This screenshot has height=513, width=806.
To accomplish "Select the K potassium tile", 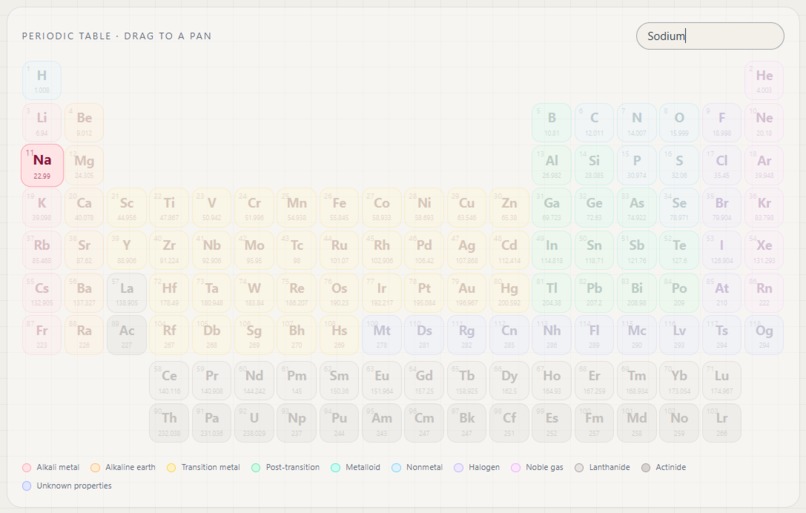I will tap(42, 208).
